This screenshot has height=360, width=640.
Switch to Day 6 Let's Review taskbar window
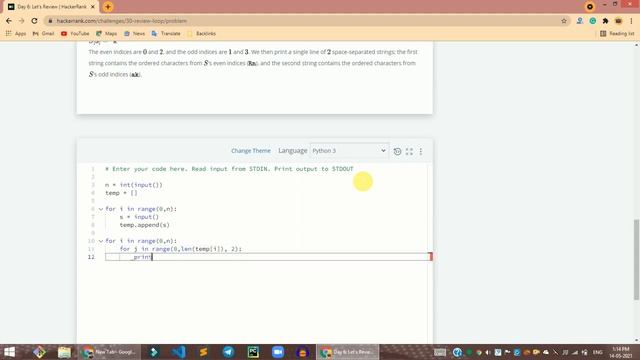pyautogui.click(x=348, y=352)
